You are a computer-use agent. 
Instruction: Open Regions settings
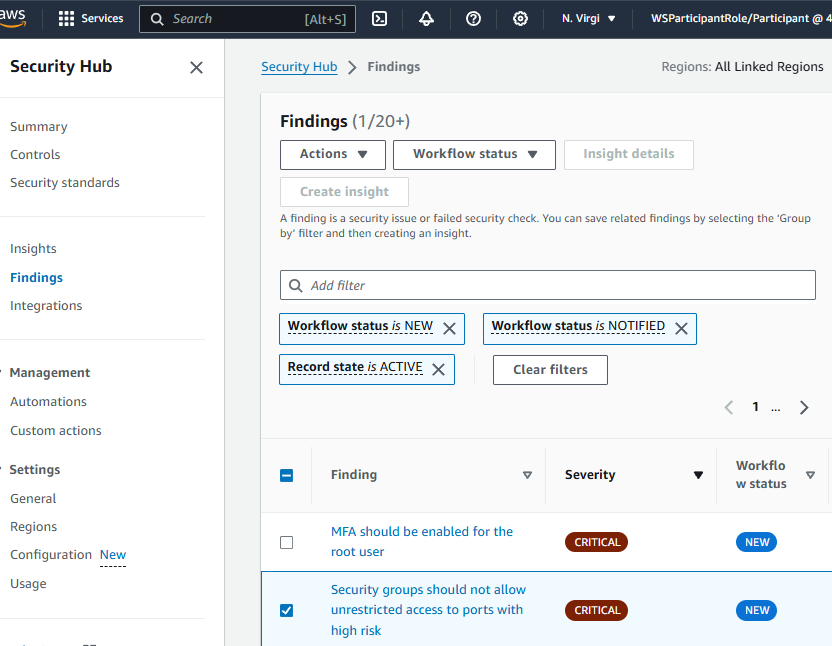tap(33, 527)
